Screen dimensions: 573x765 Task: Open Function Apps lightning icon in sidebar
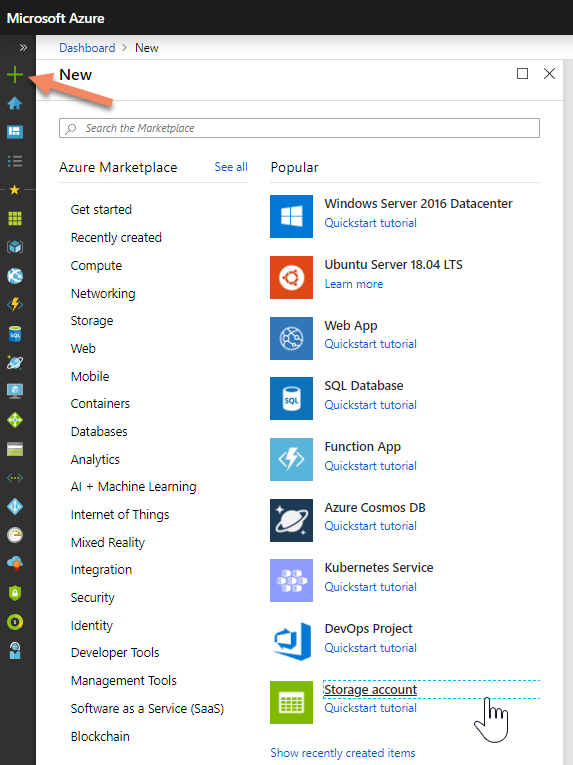pyautogui.click(x=15, y=304)
